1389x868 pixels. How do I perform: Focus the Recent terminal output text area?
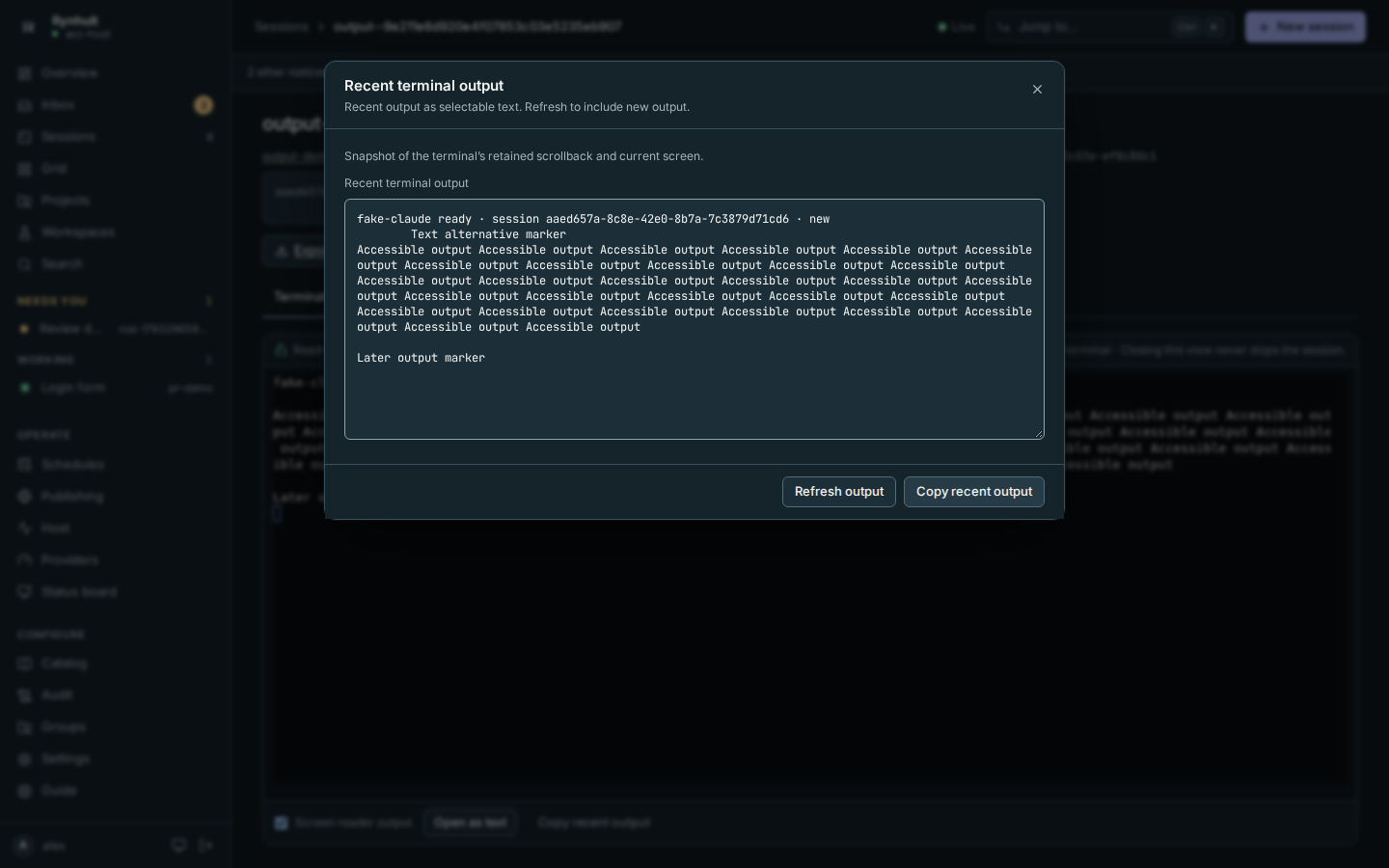(x=694, y=319)
